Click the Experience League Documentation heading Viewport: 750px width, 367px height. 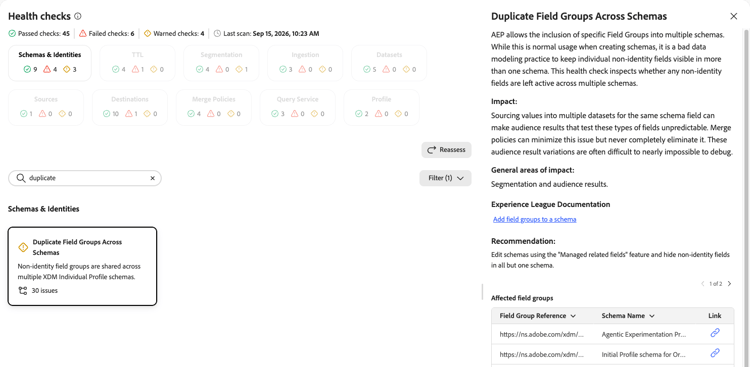551,204
